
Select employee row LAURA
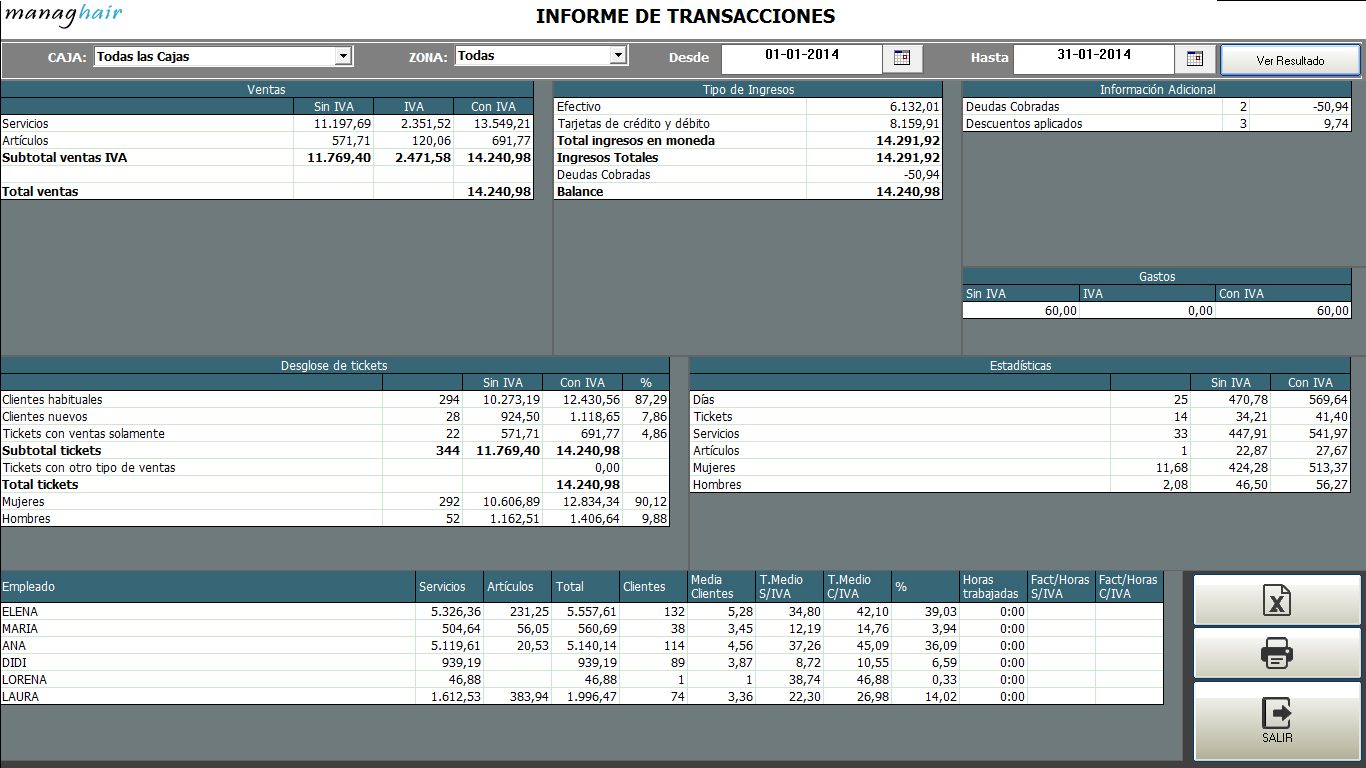582,696
